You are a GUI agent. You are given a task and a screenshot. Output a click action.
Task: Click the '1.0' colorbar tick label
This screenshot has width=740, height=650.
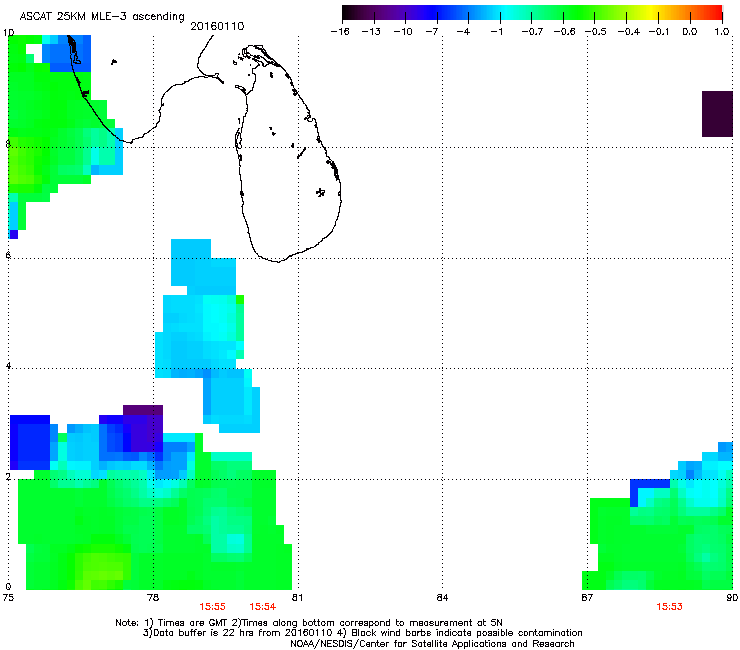click(x=722, y=32)
